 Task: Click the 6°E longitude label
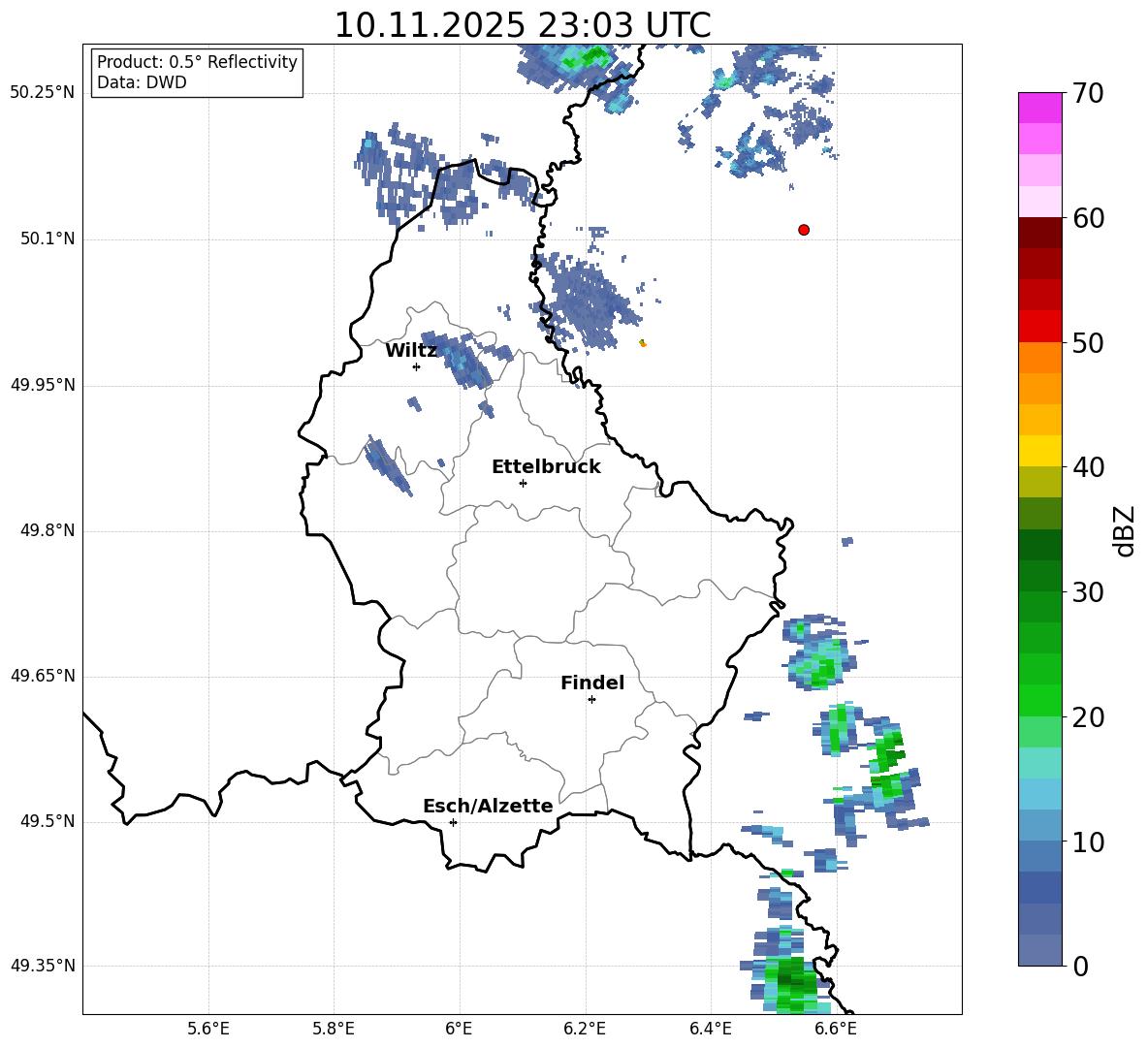coord(459,1029)
